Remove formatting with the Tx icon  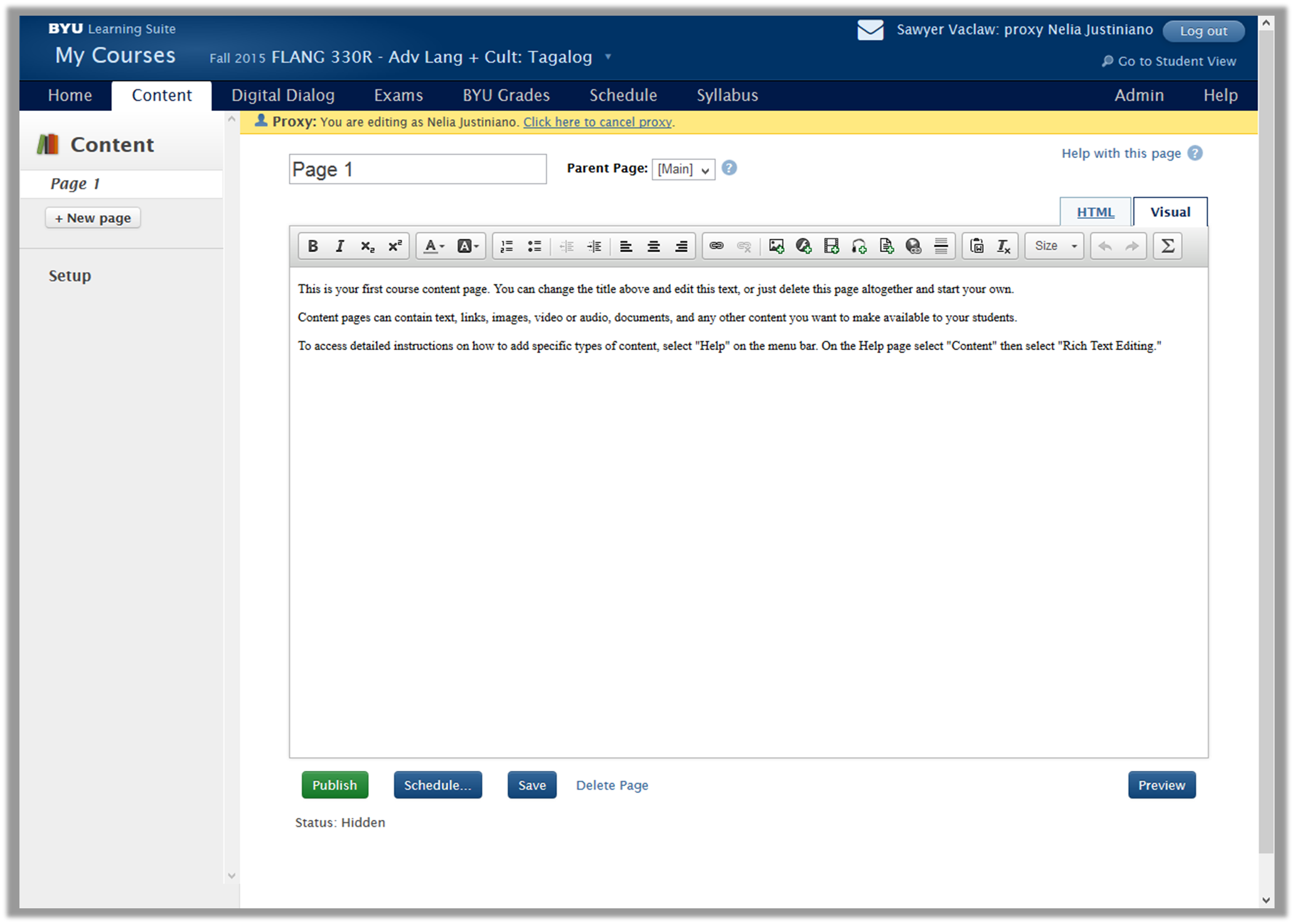[x=1003, y=246]
